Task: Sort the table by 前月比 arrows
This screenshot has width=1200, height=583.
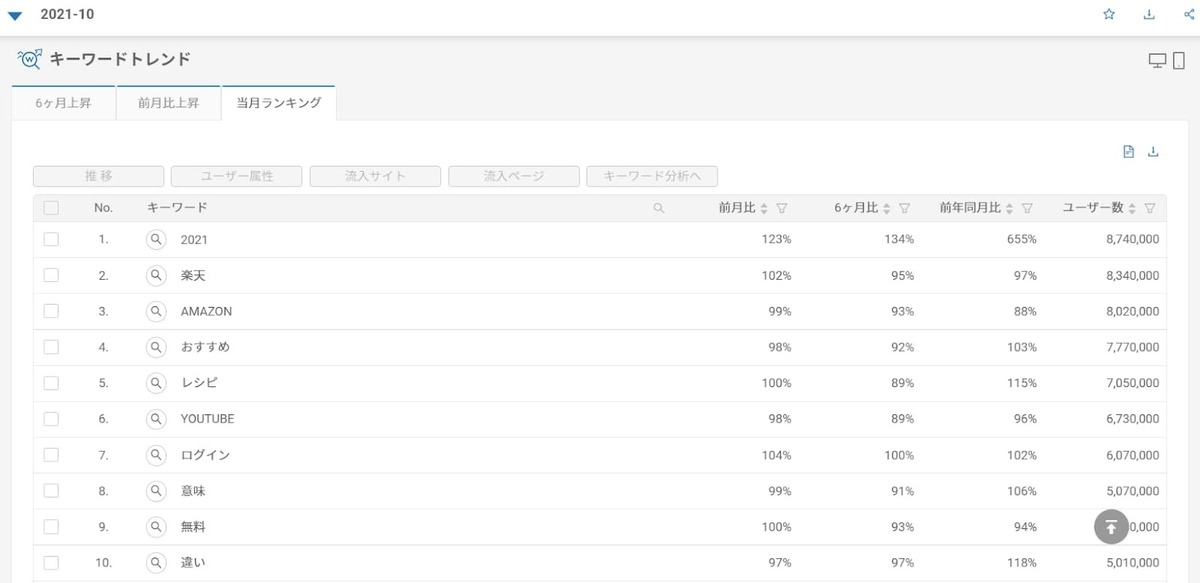Action: (x=765, y=208)
